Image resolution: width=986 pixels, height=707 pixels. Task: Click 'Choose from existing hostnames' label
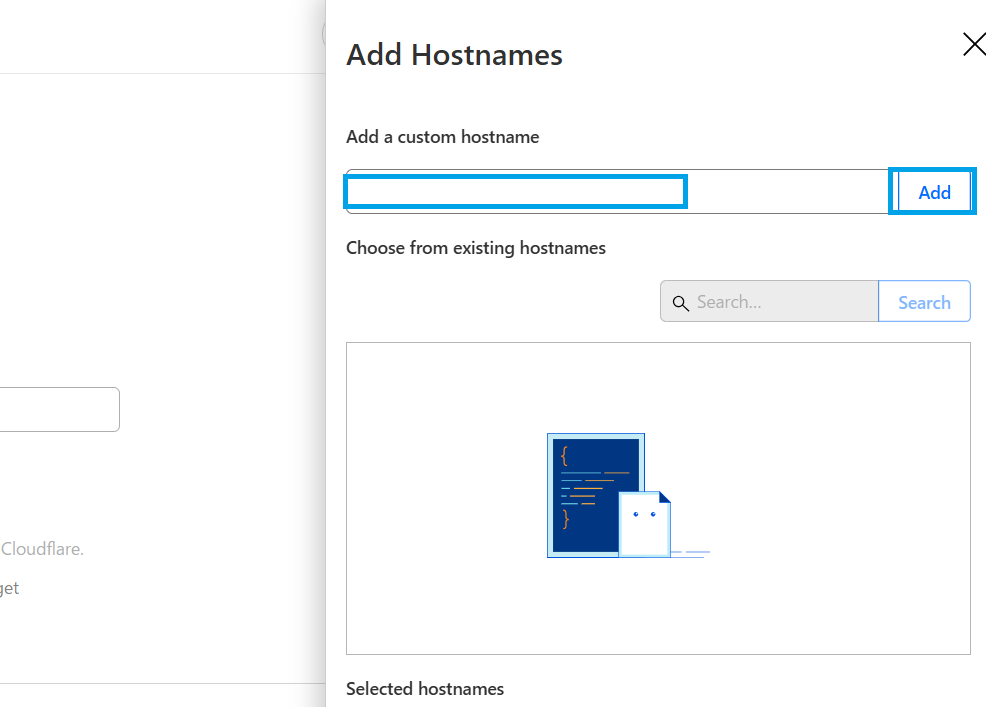(x=475, y=247)
